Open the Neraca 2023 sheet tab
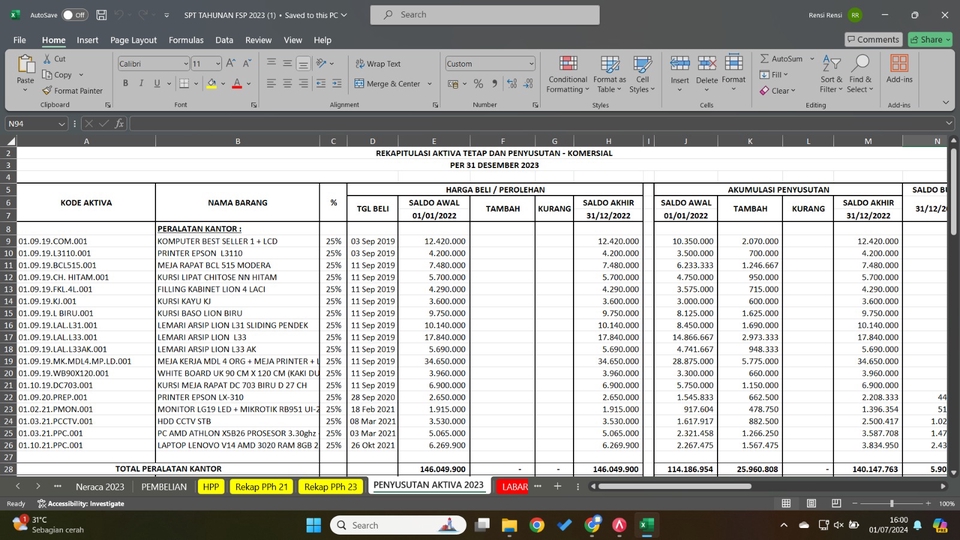The image size is (960, 540). tap(100, 487)
